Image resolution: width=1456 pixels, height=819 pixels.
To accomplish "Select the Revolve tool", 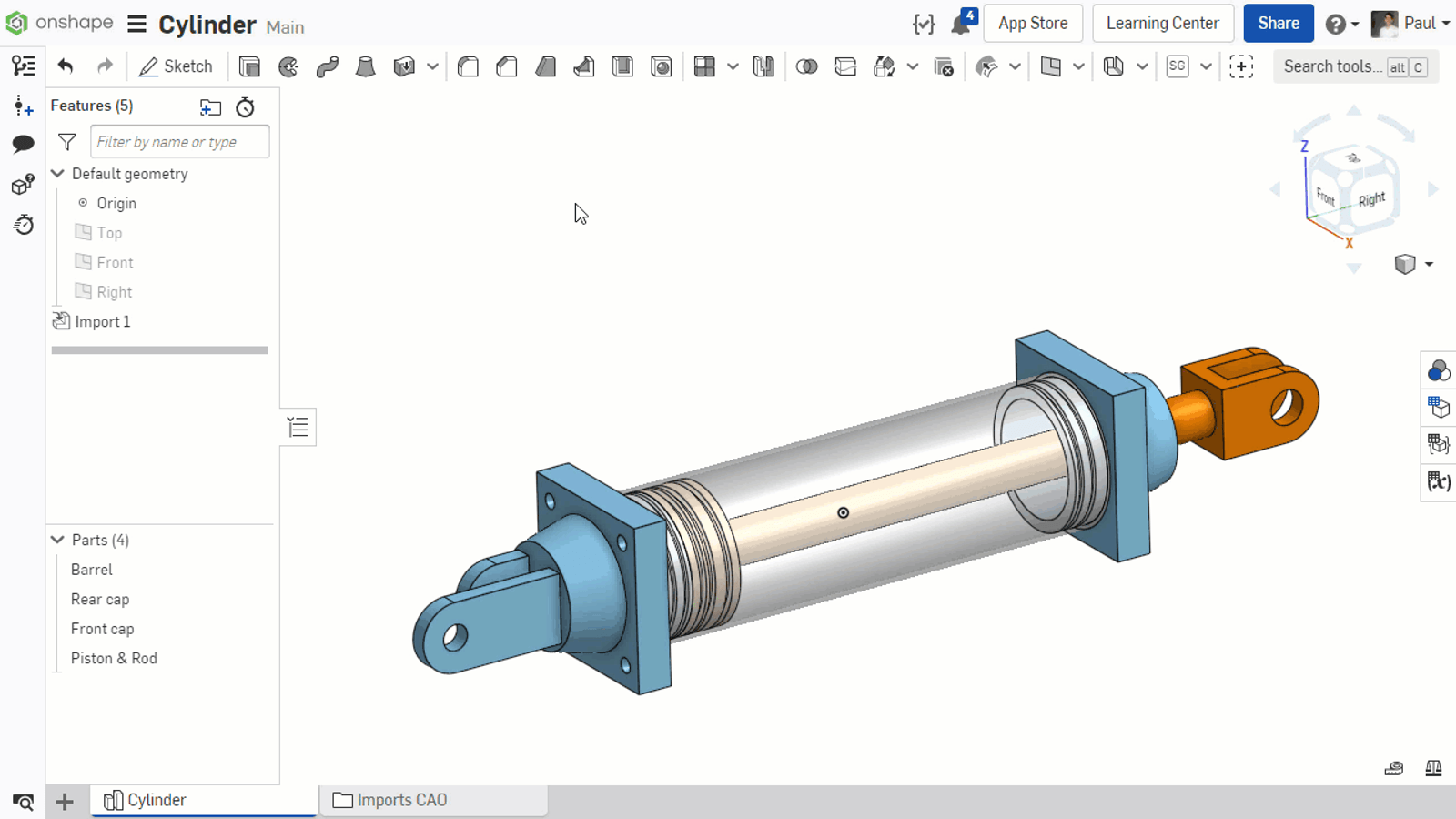I will pos(288,66).
